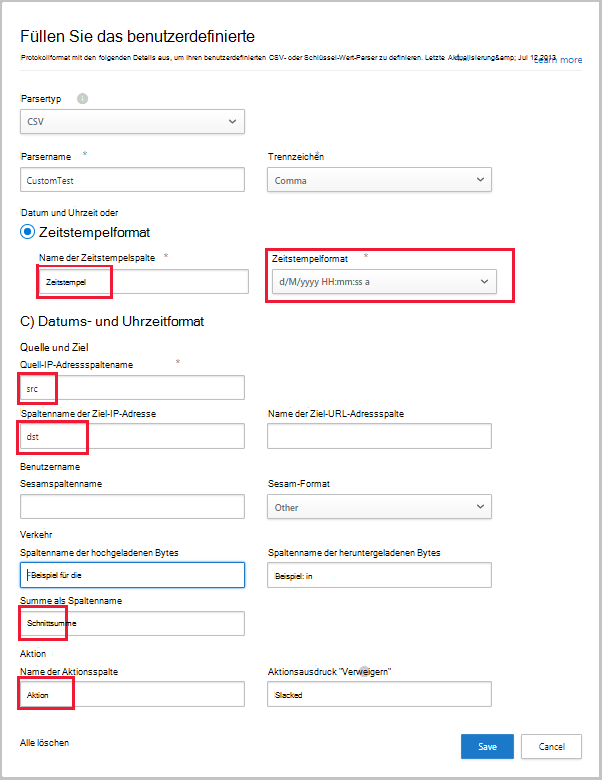This screenshot has width=602, height=780.
Task: Click the Parsertyp info icon
Action: coord(82,99)
